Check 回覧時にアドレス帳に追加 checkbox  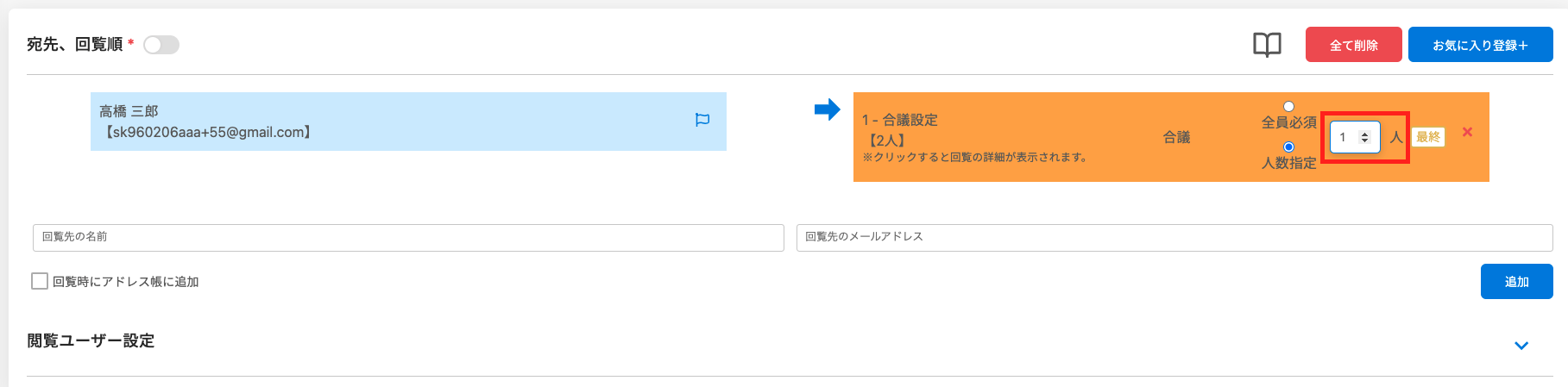point(40,281)
